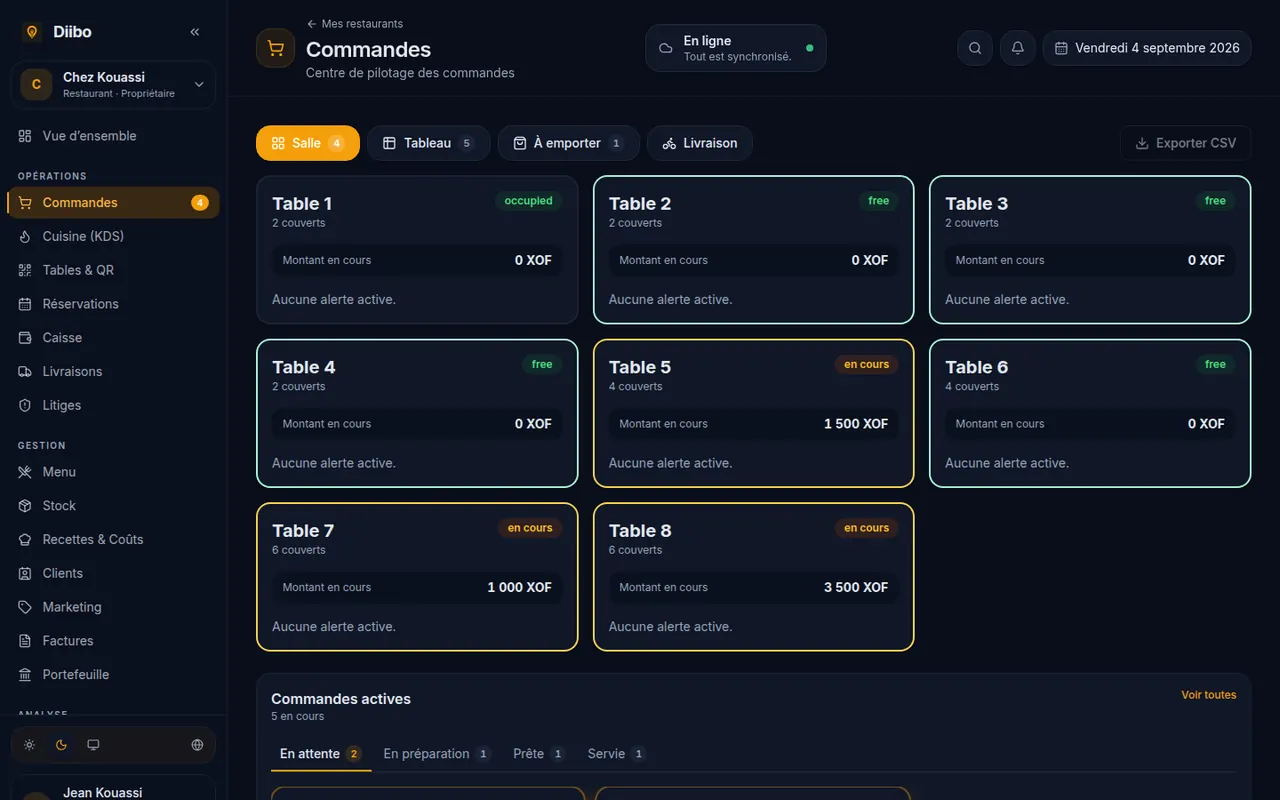1280x800 pixels.
Task: Follow the Voir toutes link
Action: coord(1209,695)
